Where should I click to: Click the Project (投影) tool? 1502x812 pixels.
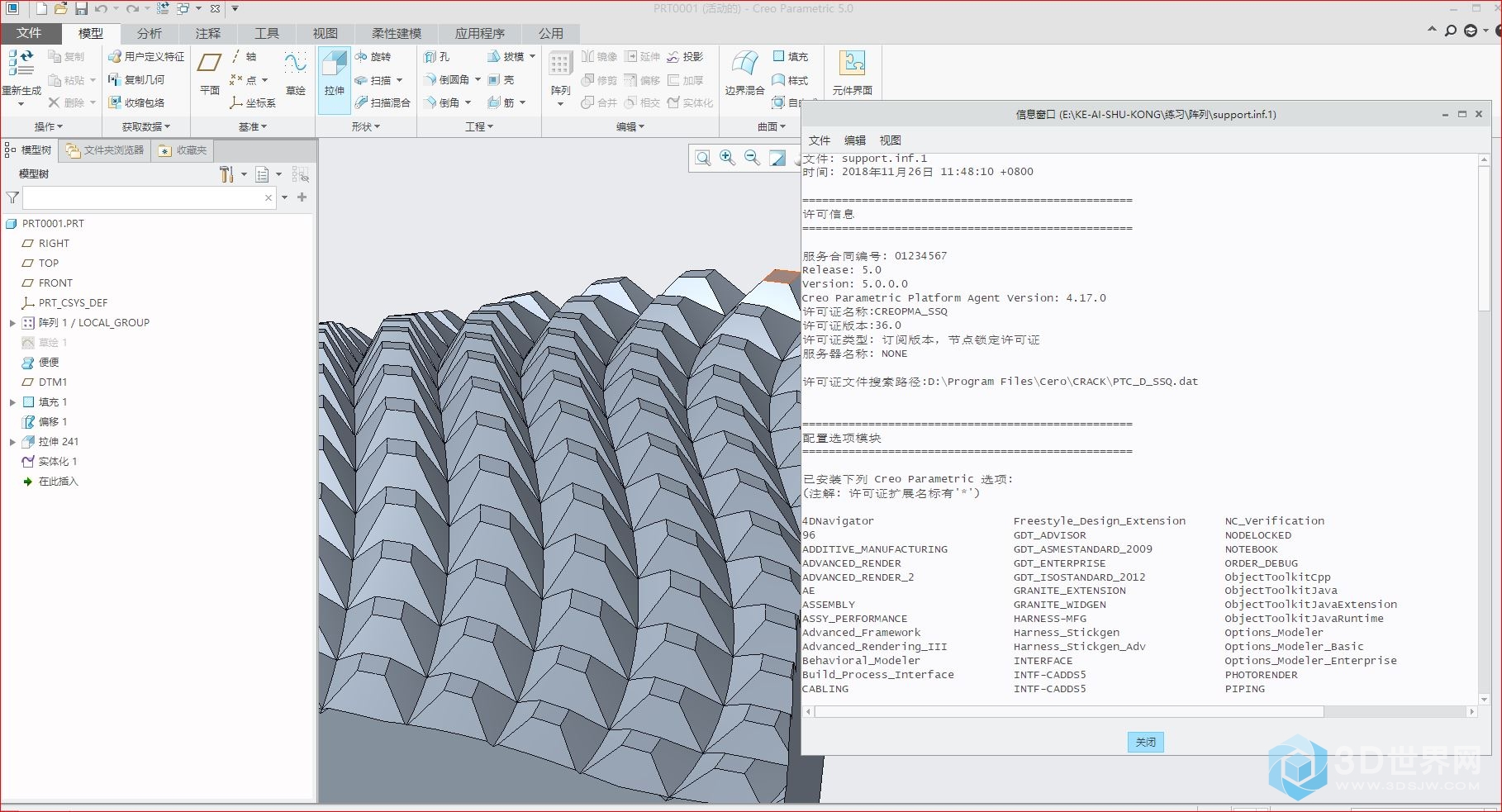pyautogui.click(x=685, y=56)
